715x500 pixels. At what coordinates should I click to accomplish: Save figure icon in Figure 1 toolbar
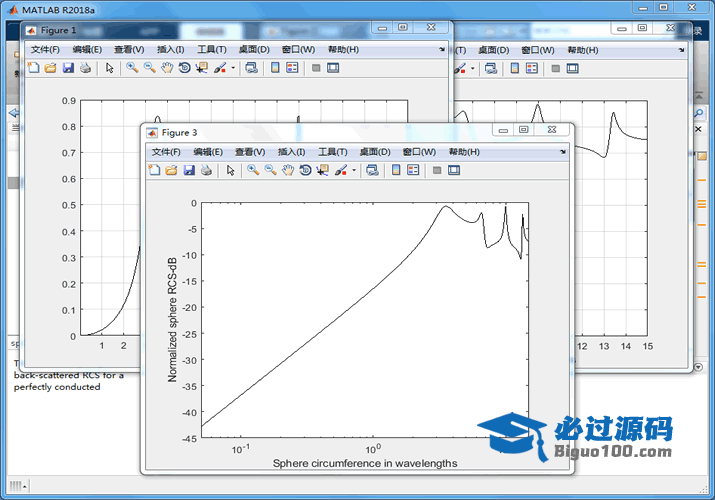click(68, 68)
